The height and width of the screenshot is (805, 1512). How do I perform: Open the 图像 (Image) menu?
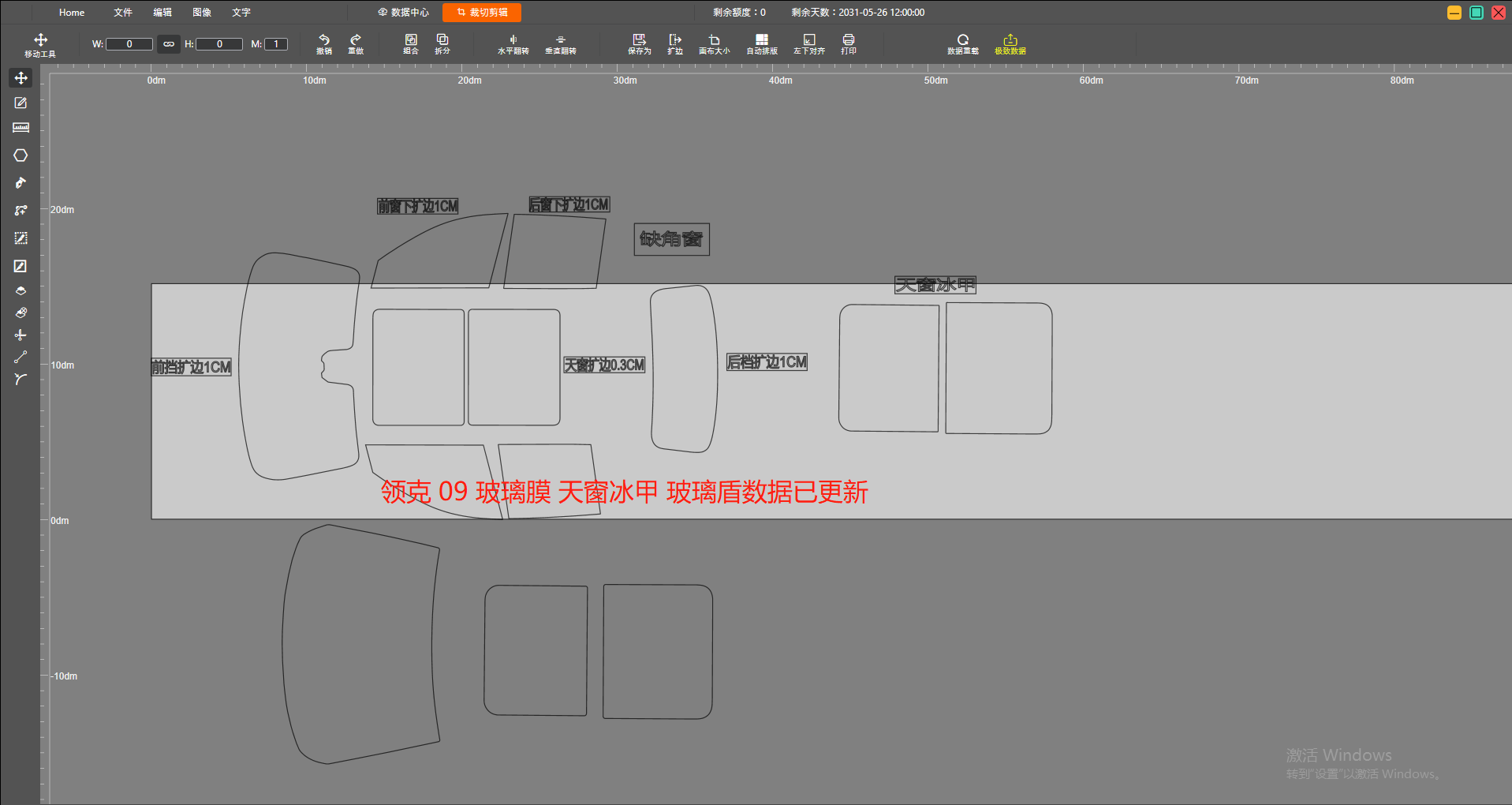[x=202, y=13]
